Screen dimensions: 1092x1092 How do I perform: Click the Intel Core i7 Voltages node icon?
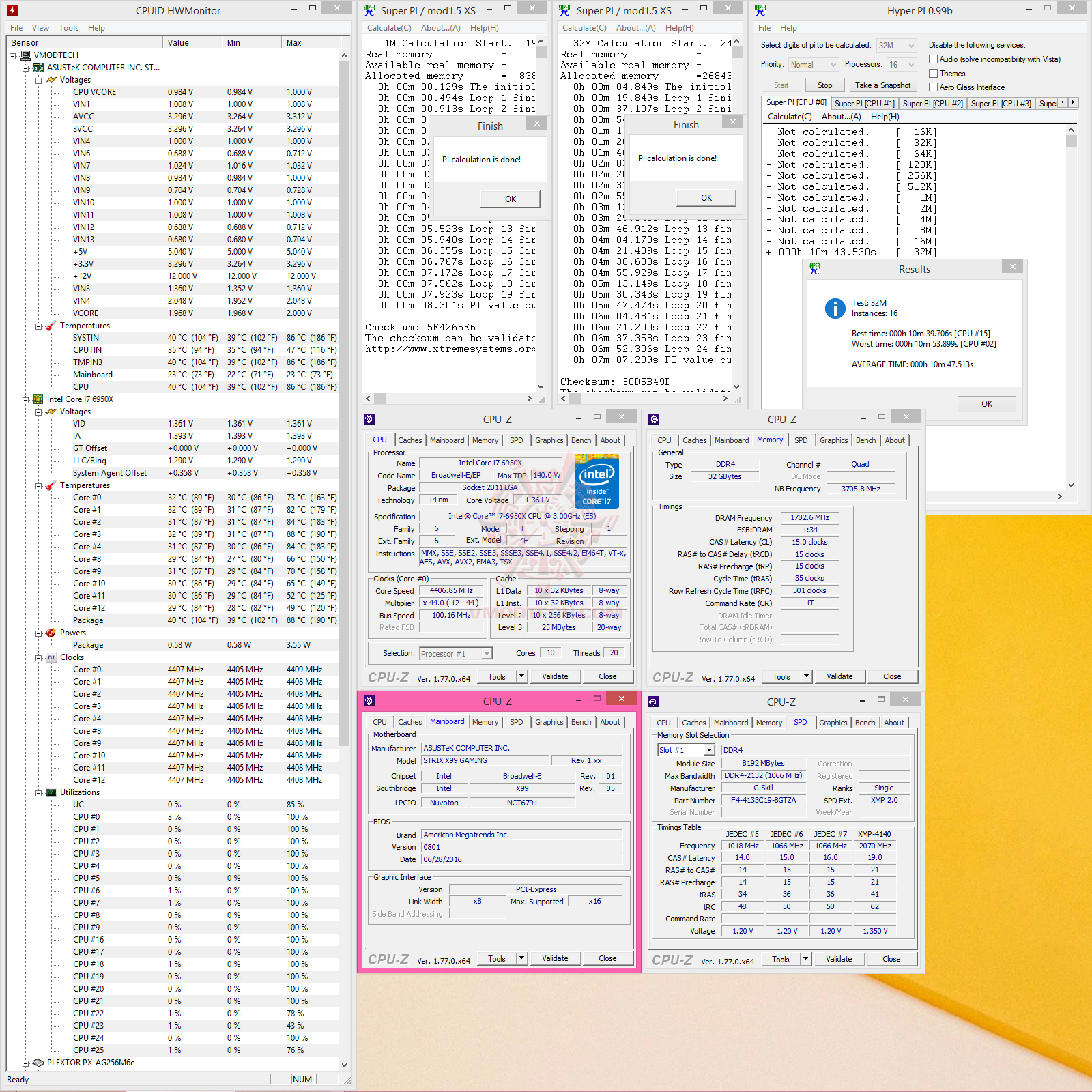click(51, 412)
